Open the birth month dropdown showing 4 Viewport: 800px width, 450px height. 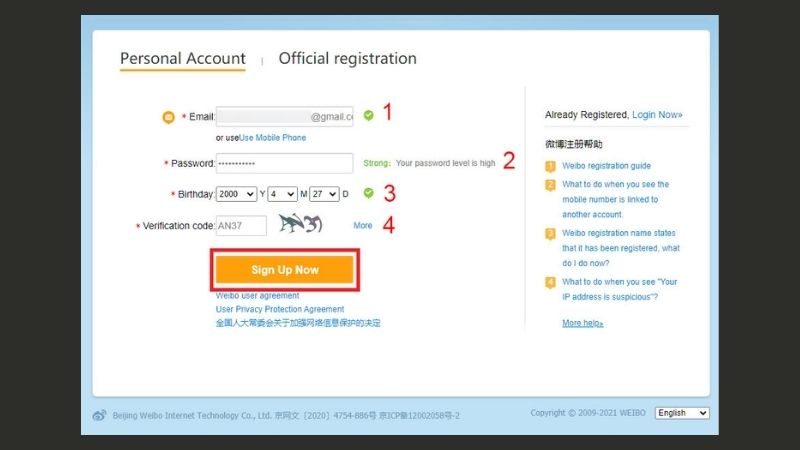click(282, 194)
